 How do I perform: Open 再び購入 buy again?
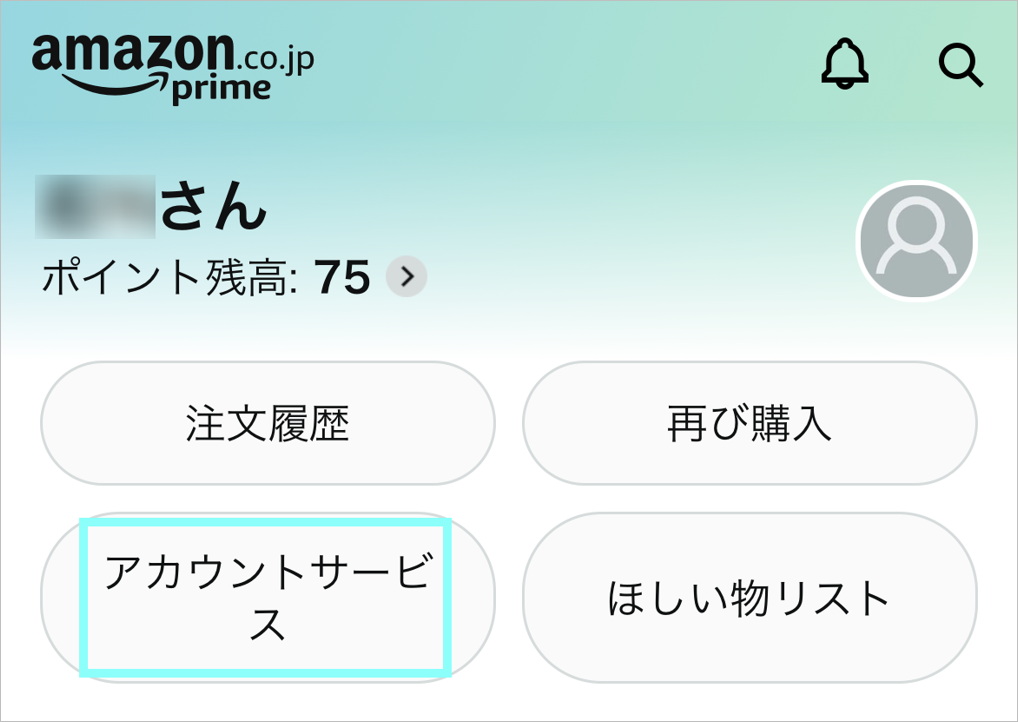click(748, 423)
